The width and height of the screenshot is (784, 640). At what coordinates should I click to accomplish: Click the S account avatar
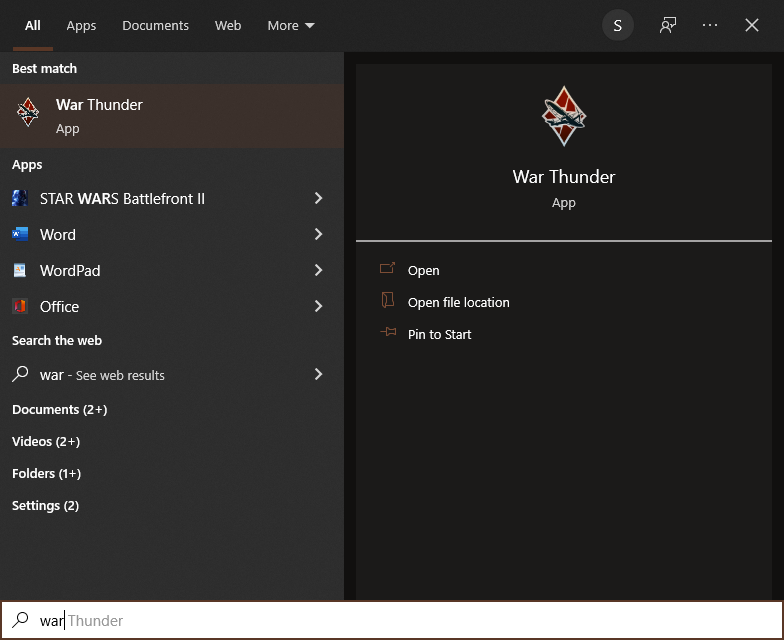(x=618, y=25)
